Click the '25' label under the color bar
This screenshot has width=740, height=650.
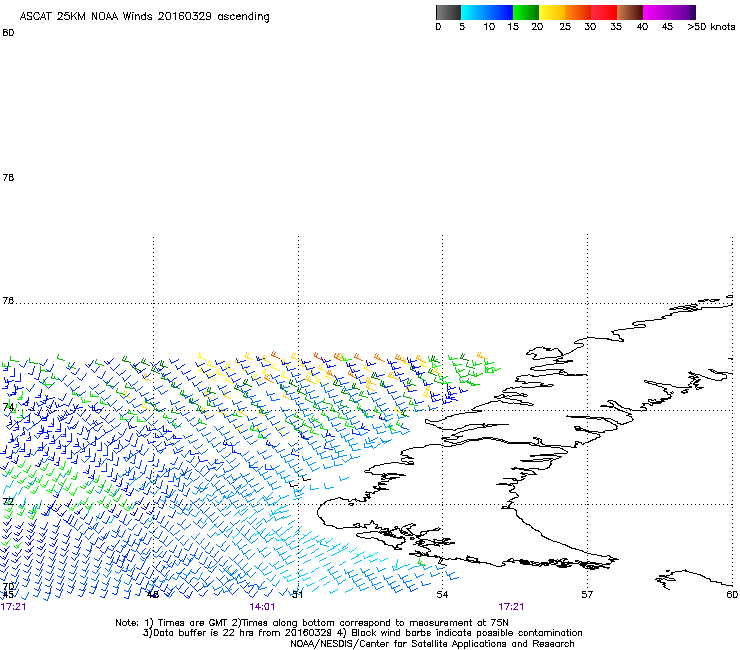[564, 27]
